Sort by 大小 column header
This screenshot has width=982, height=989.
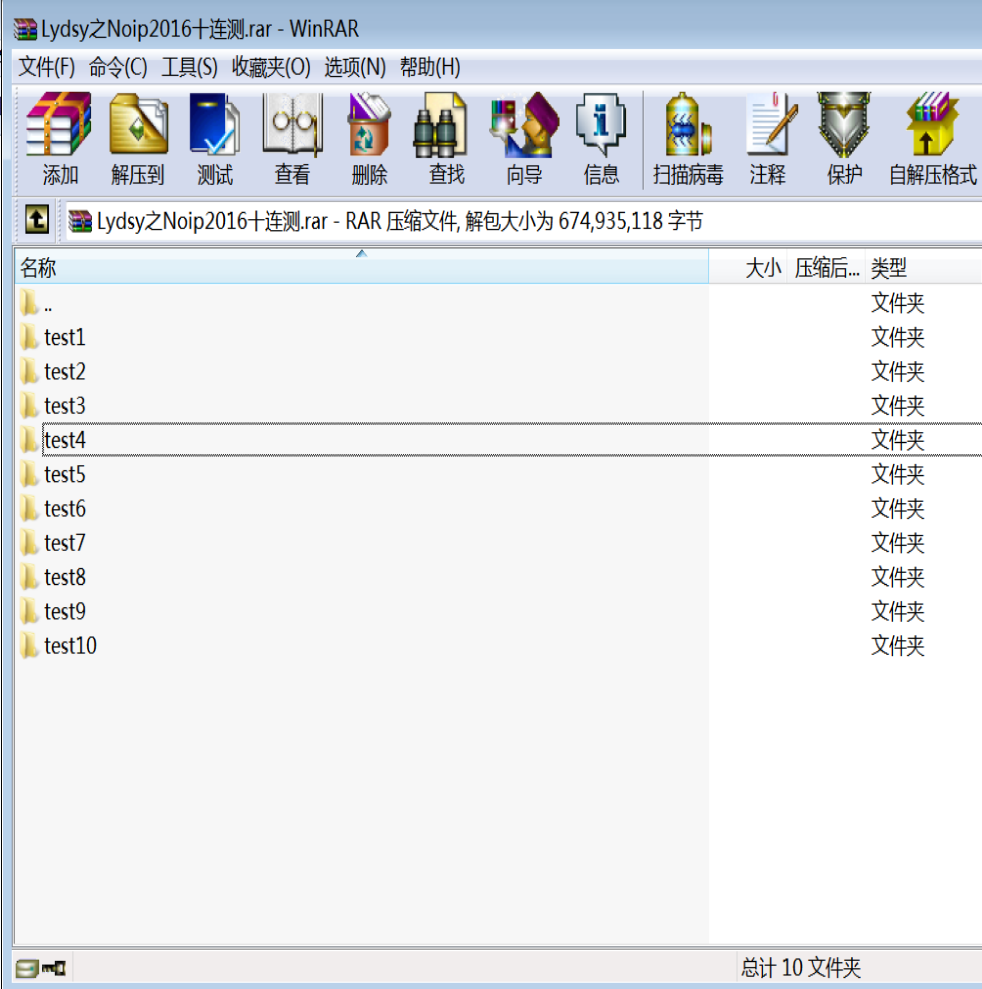click(763, 268)
